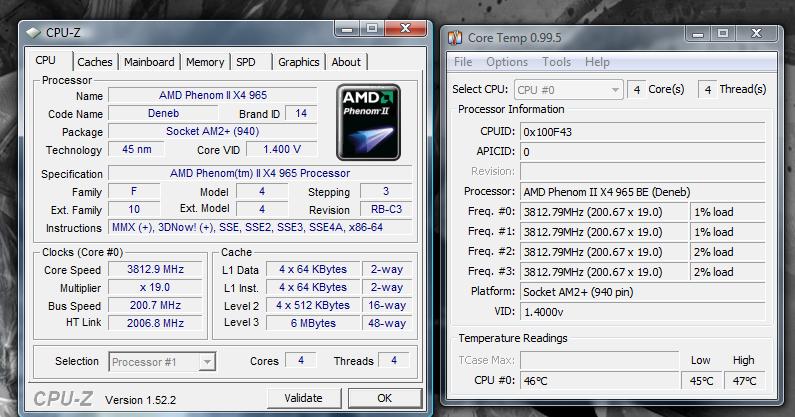Open the About tab in CPU-Z

click(346, 62)
